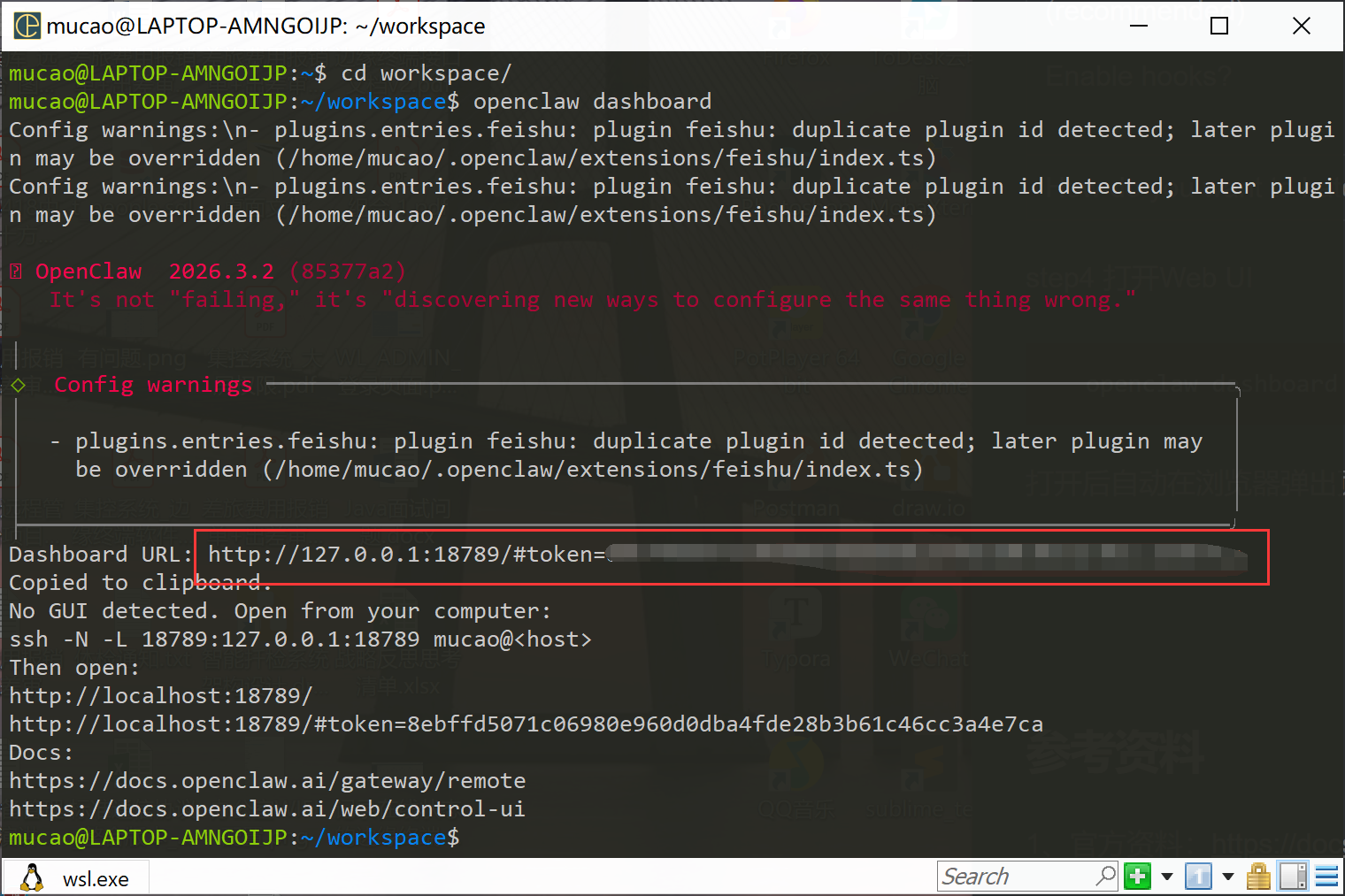
Task: Click the "No GUI detected" message line
Action: point(281,611)
